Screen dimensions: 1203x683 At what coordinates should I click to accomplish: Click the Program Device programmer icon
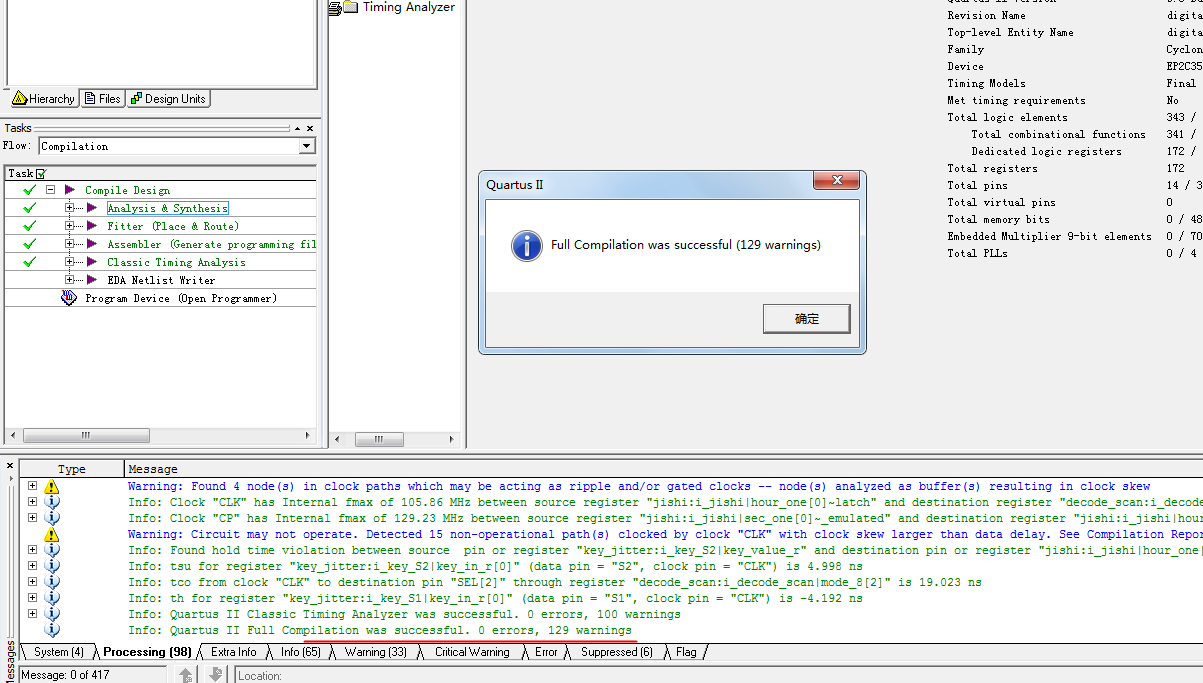(69, 298)
